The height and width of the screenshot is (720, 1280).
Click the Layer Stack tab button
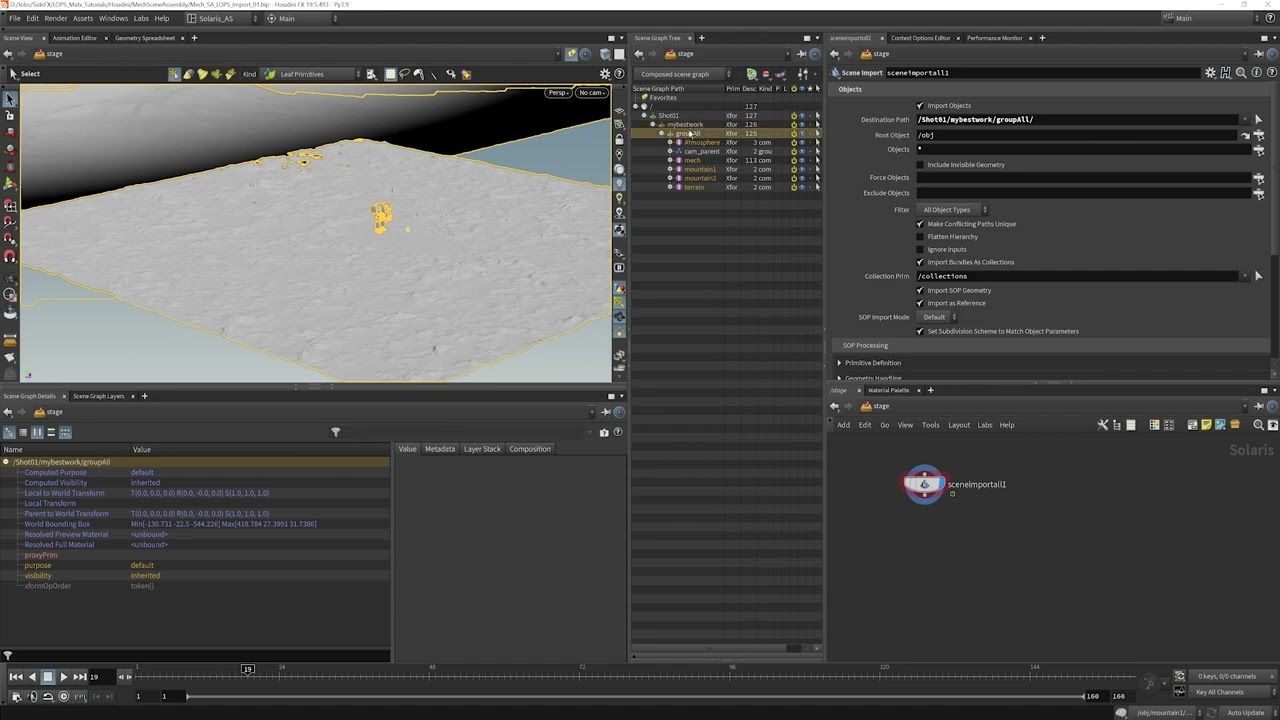tap(482, 449)
